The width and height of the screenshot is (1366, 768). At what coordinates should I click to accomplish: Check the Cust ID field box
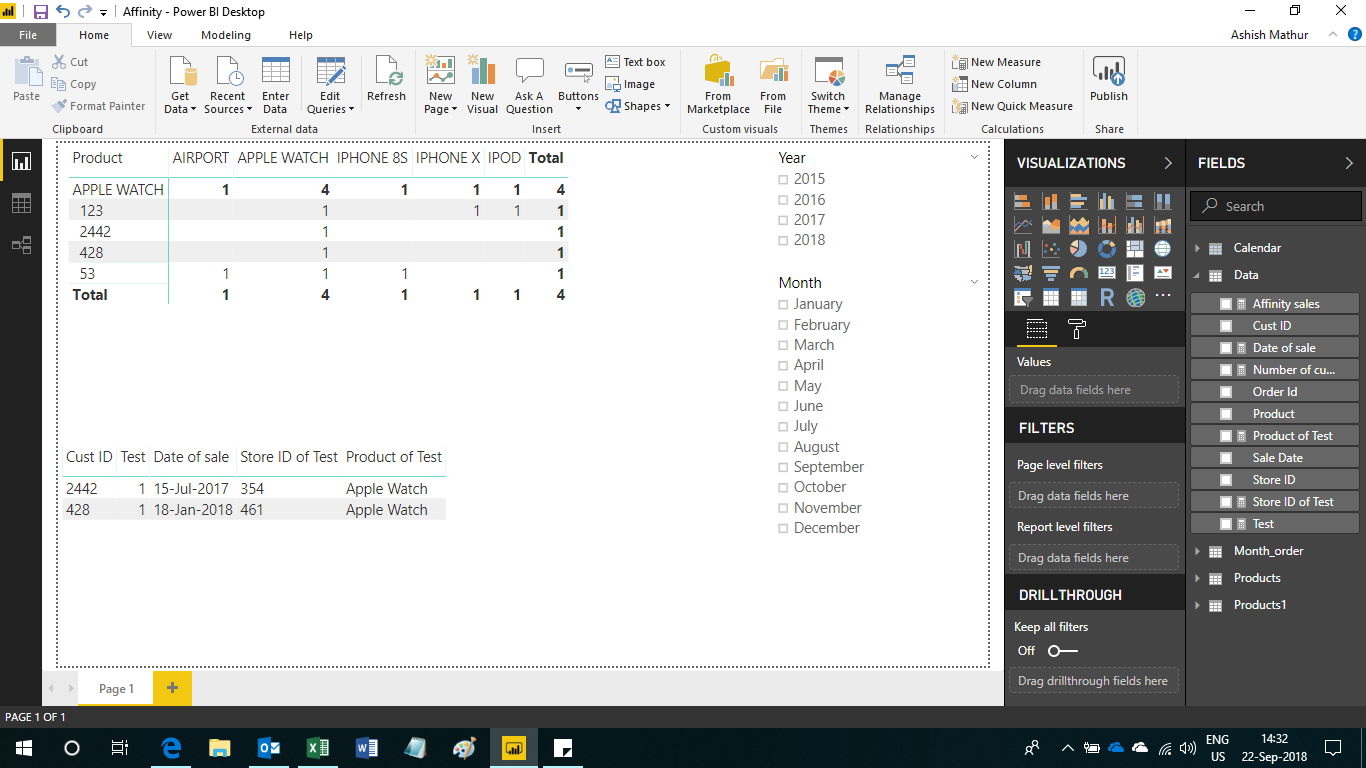(1226, 326)
